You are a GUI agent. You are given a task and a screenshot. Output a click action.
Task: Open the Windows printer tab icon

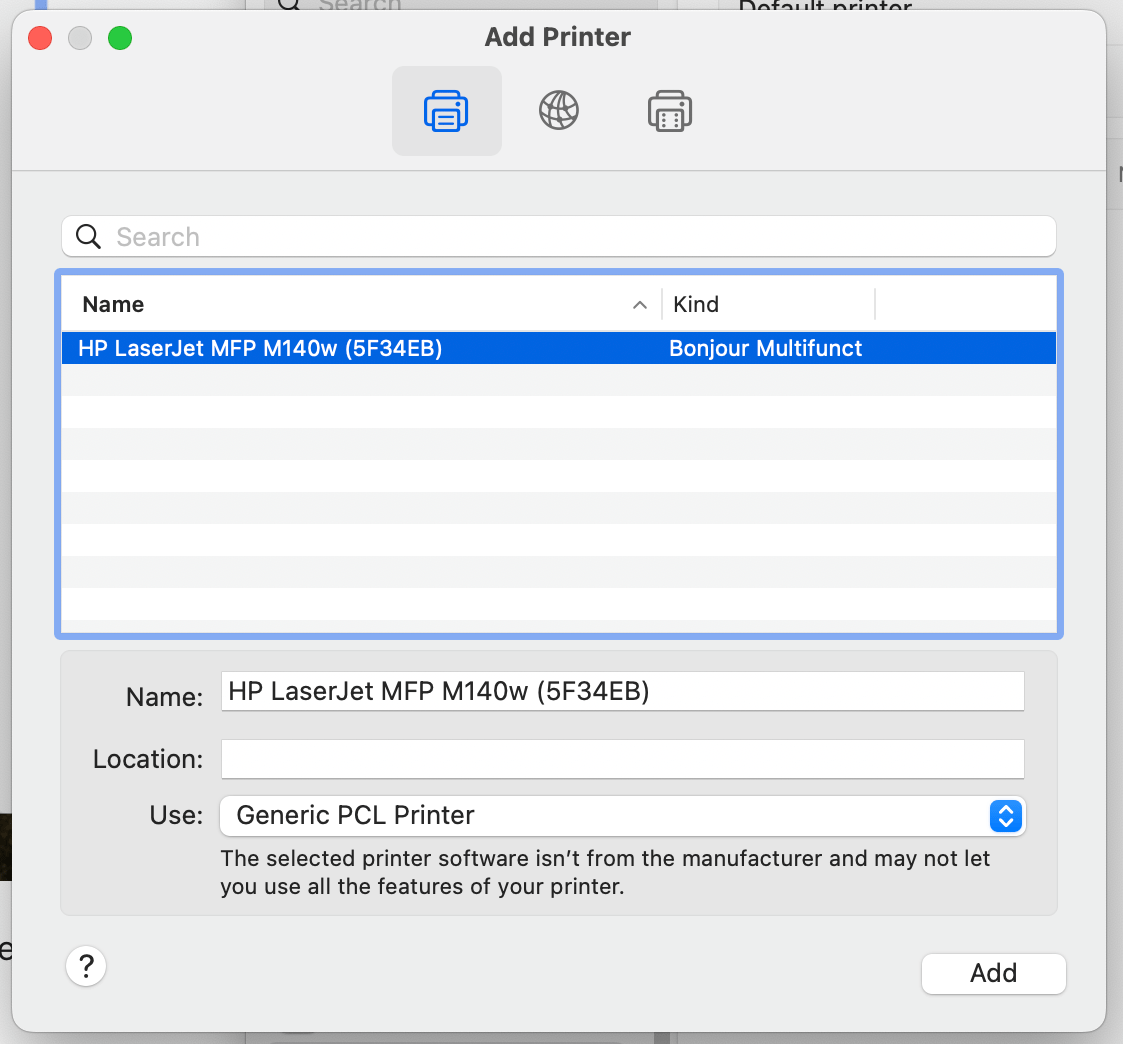click(670, 111)
